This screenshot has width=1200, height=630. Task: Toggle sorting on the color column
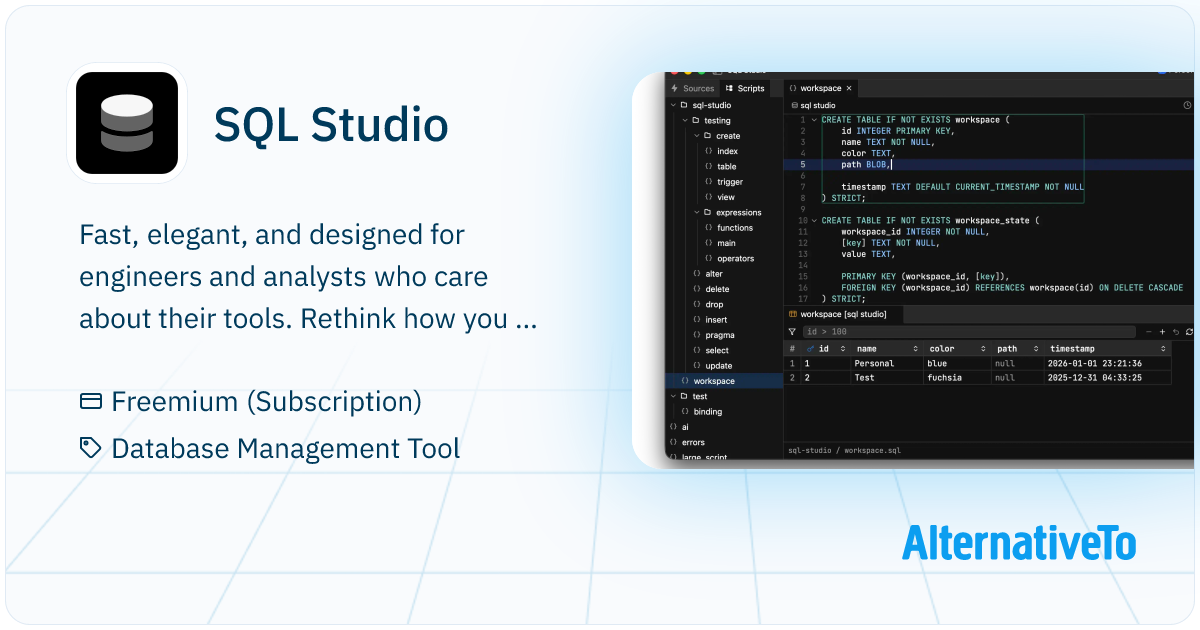[983, 348]
